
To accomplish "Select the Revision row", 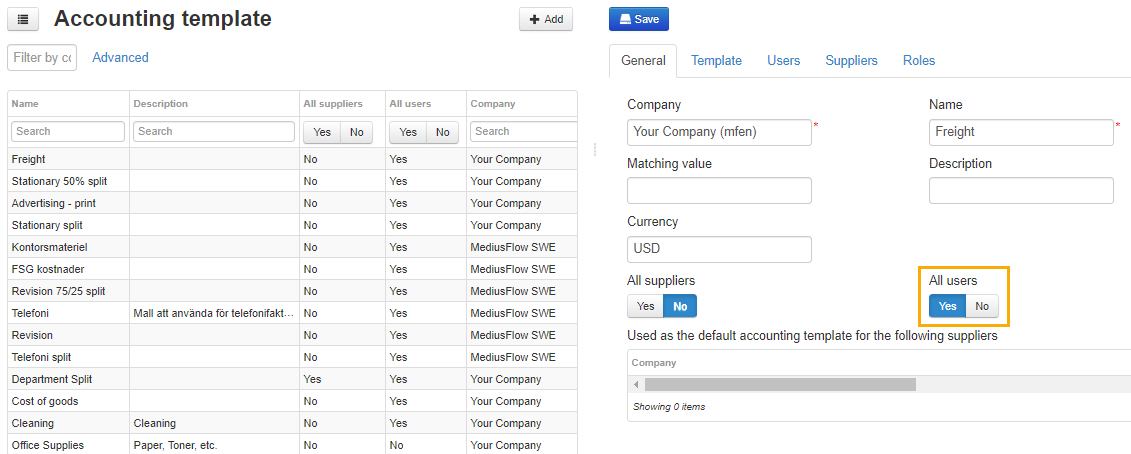I will (x=292, y=335).
